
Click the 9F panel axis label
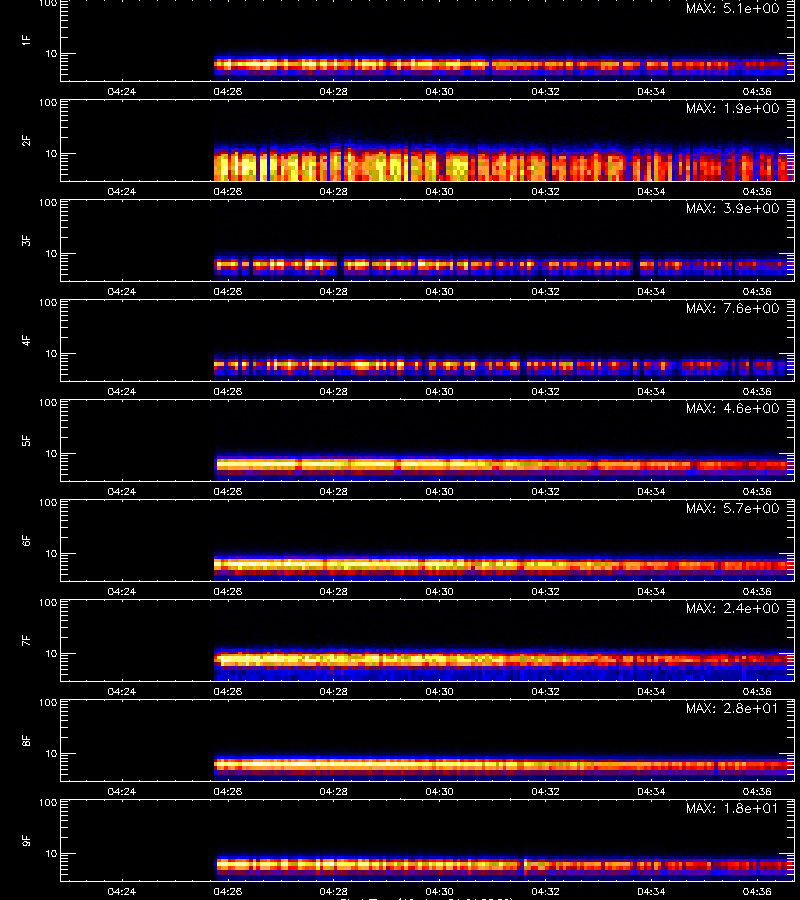tap(26, 840)
